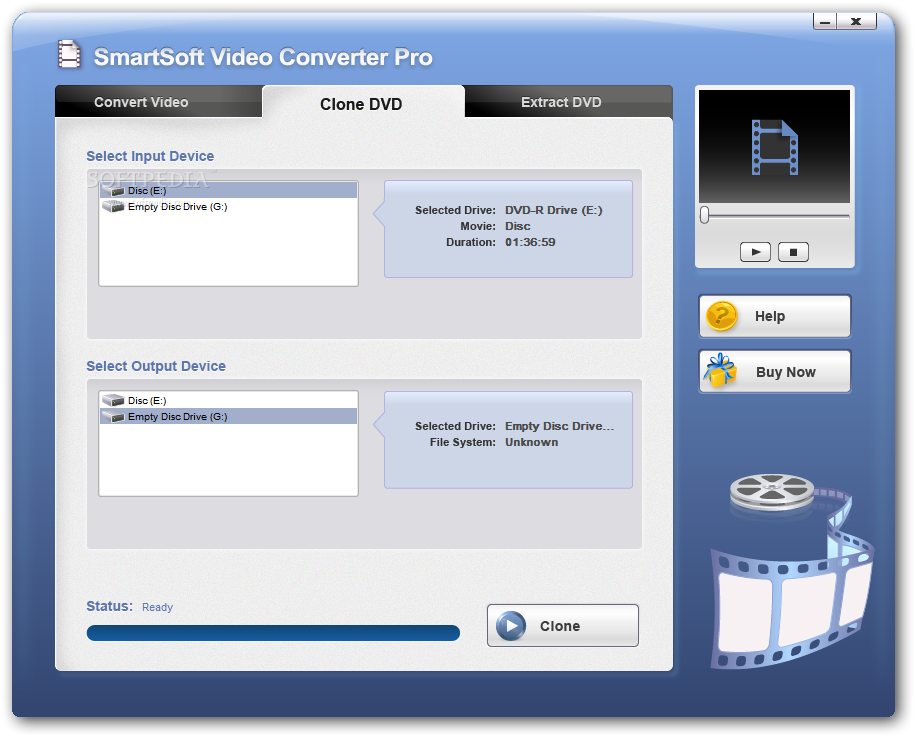Viewport: 915px width, 737px height.
Task: Click drive icon for input Empty Disc Drive
Action: pos(113,207)
